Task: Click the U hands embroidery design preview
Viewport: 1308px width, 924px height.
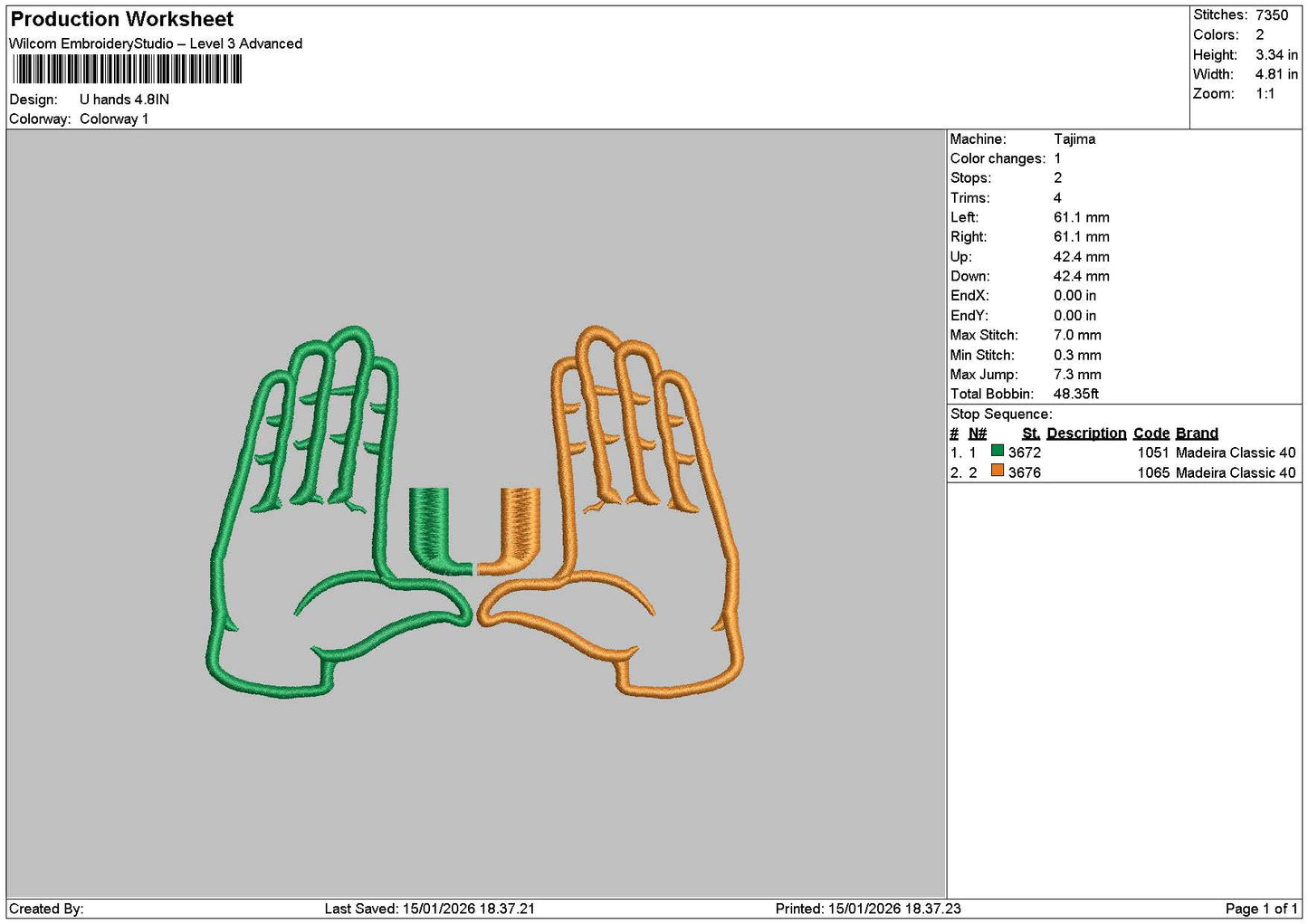Action: point(474,511)
